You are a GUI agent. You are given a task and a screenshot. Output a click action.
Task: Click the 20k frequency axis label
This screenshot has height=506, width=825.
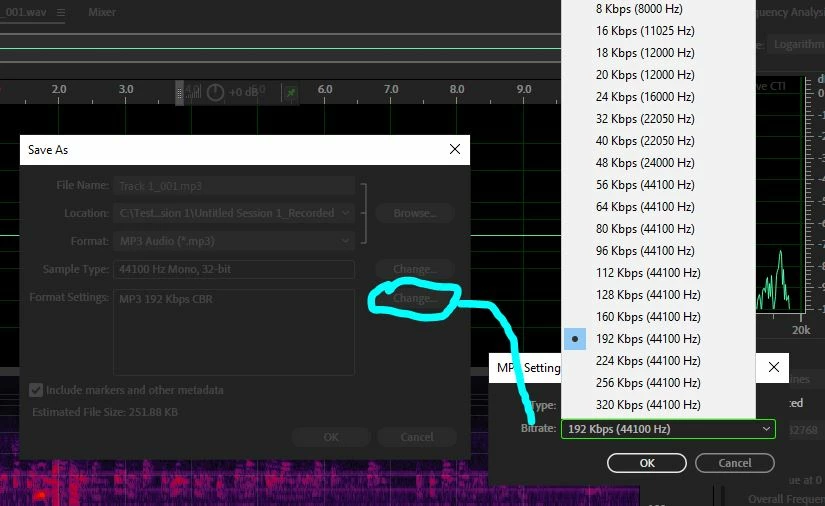coord(801,330)
